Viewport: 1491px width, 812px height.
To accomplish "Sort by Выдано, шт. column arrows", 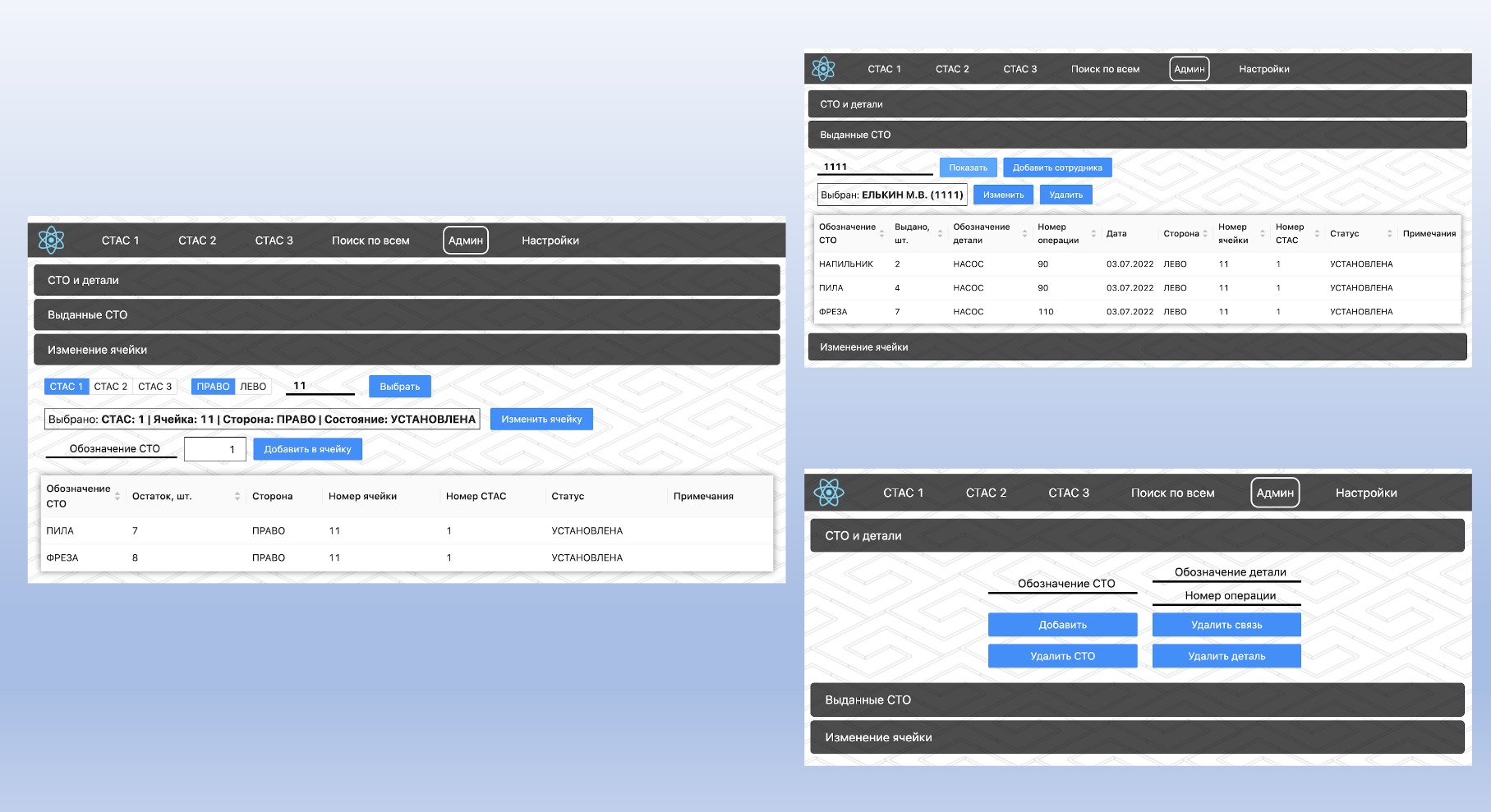I will (x=940, y=234).
